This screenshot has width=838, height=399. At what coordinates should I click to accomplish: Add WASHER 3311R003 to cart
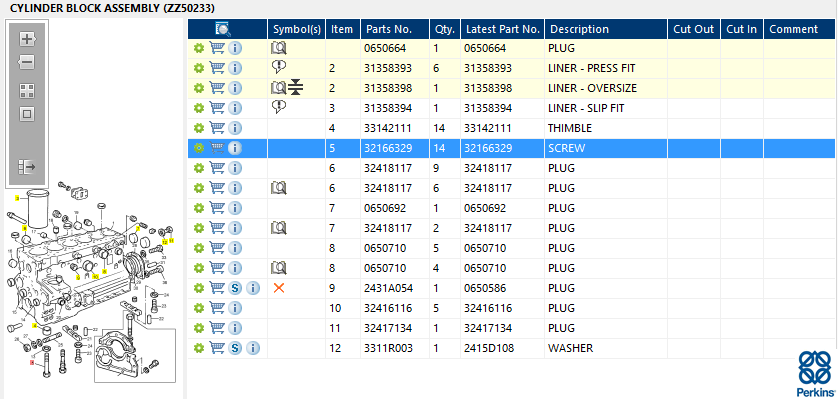[216, 348]
